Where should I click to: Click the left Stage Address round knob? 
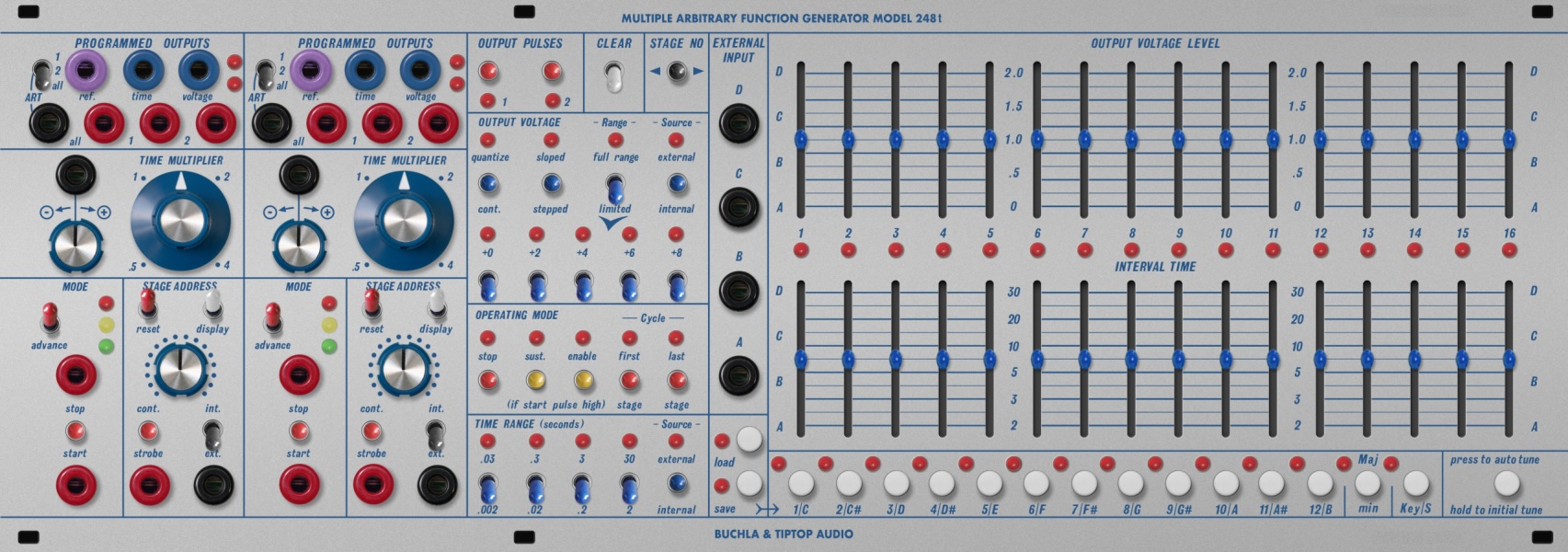(179, 368)
